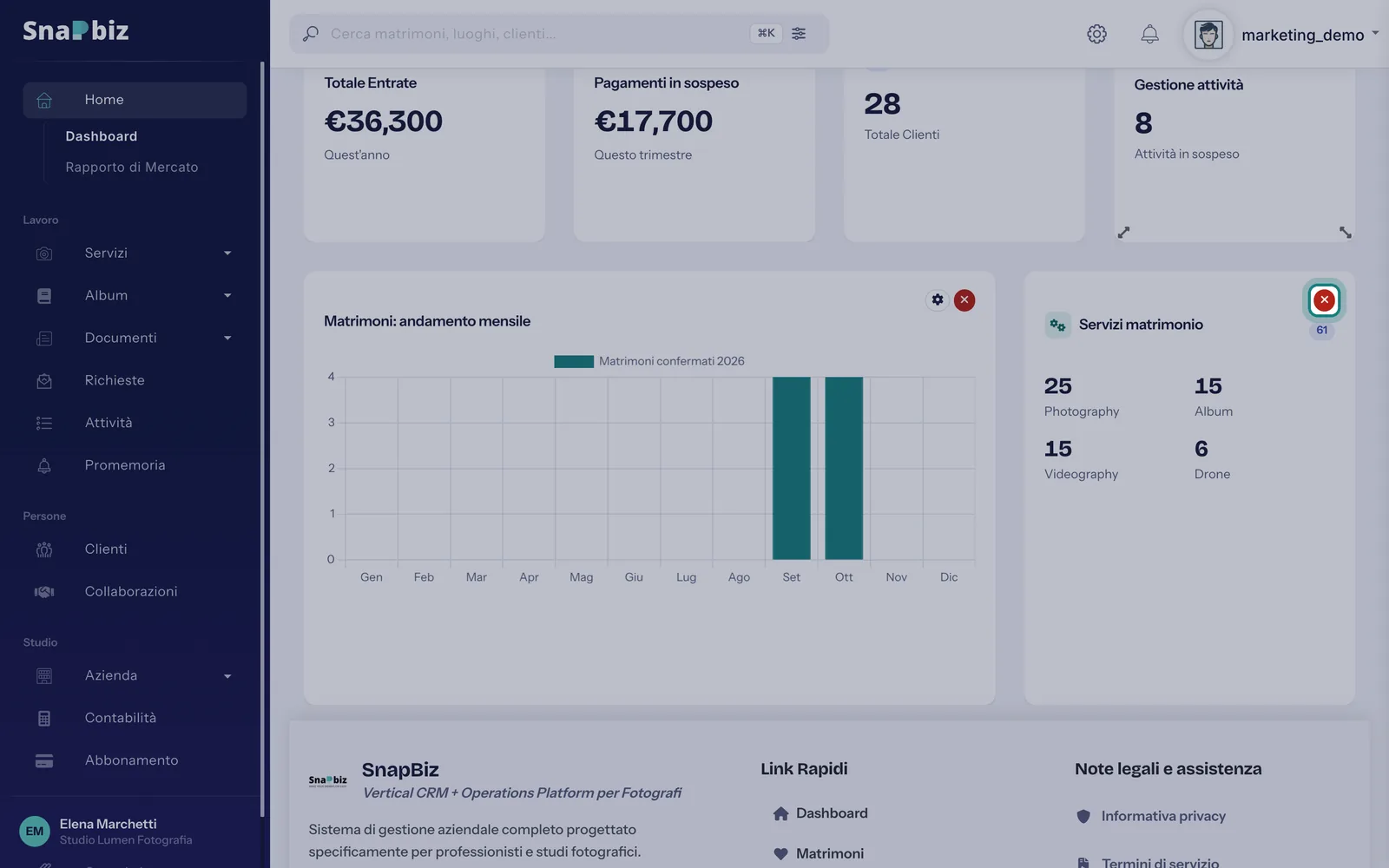Click the 61 badge under the Servizi matrimonio close button
The image size is (1389, 868).
[1322, 331]
